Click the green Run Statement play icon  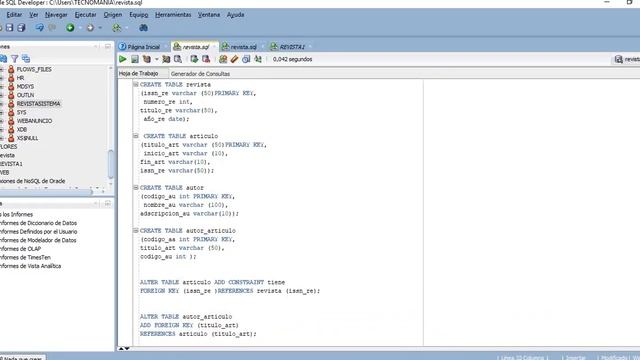pos(122,59)
